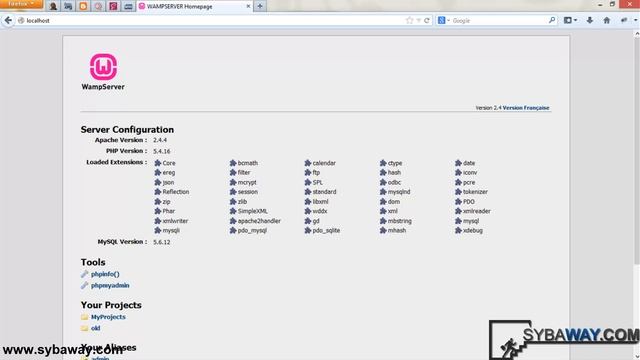Screen dimensions: 640x360
Task: Click the puzzle icon next to mbstring
Action: coord(383,221)
